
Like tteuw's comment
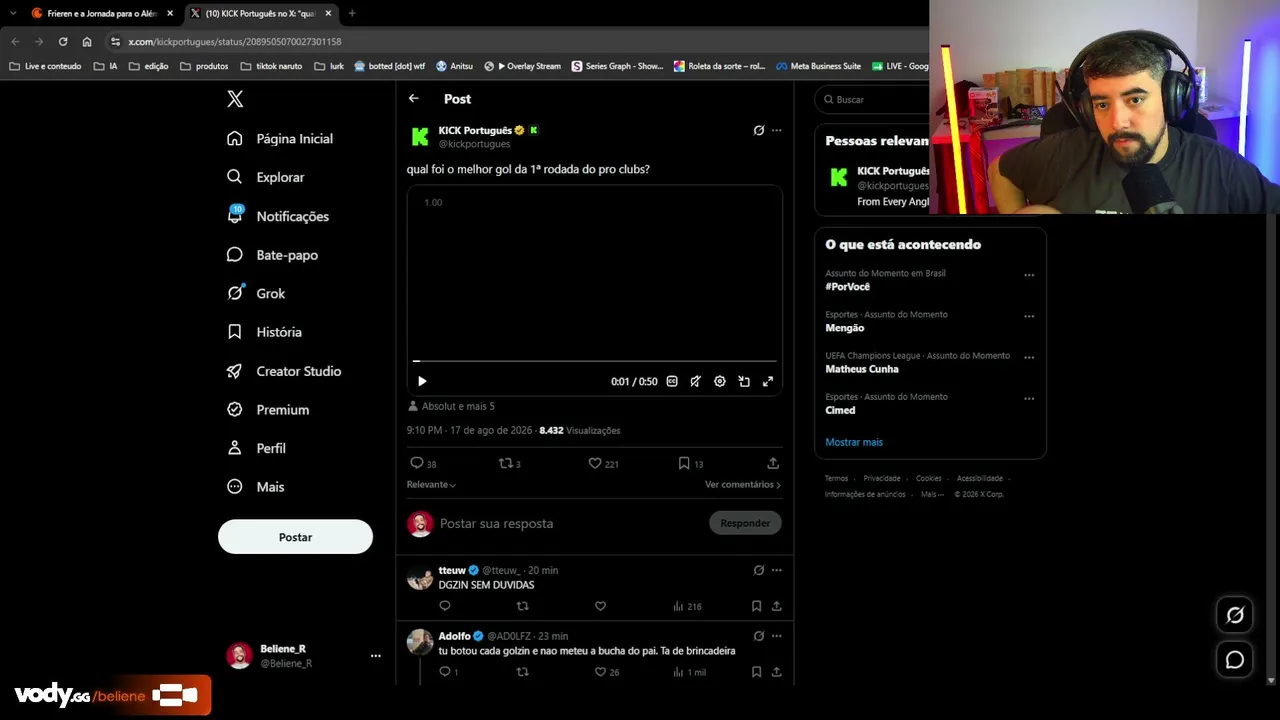600,606
